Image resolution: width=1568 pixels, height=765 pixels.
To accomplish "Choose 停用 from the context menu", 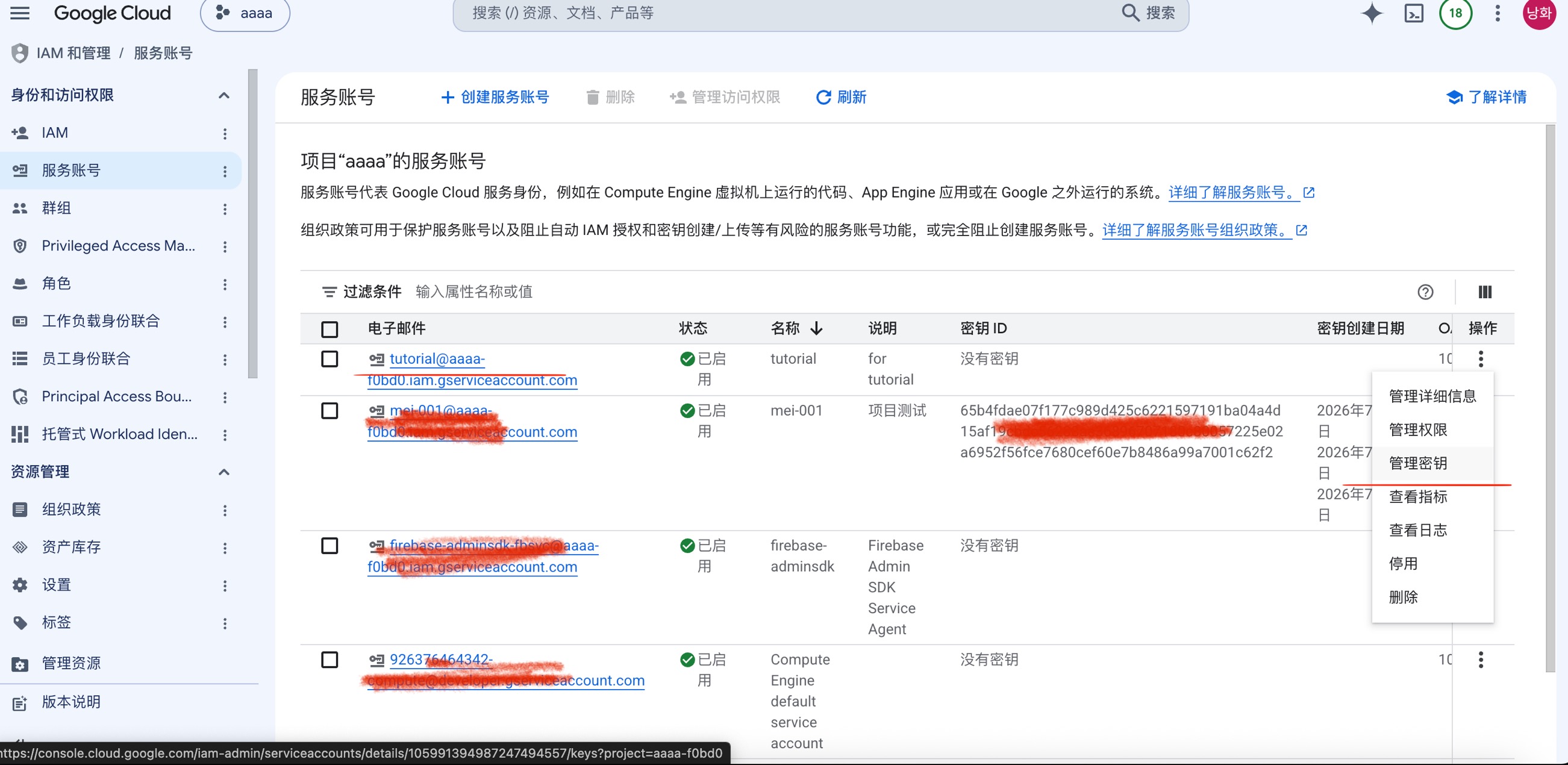I will (1432, 564).
